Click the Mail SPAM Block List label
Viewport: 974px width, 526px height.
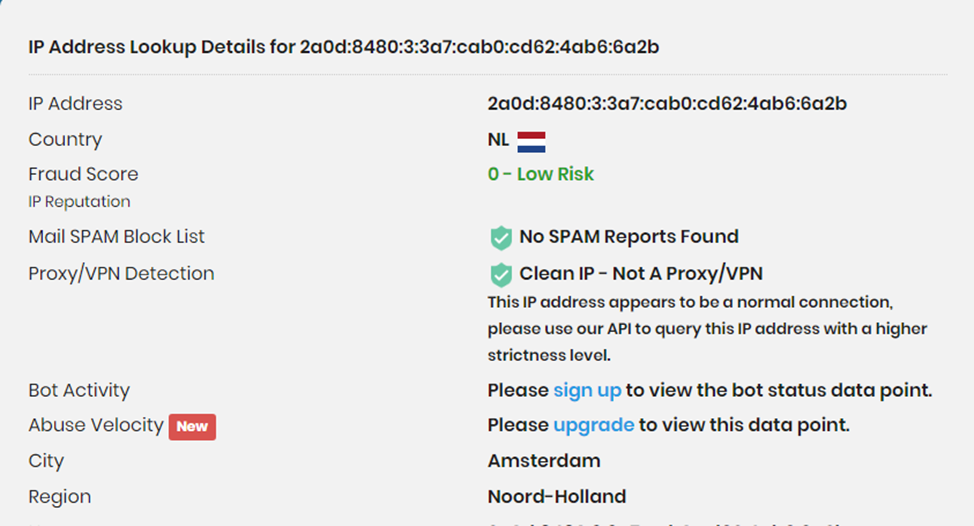(116, 237)
